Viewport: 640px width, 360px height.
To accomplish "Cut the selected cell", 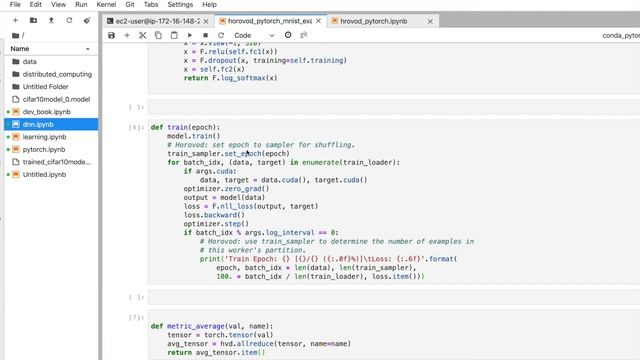I will pyautogui.click(x=142, y=36).
